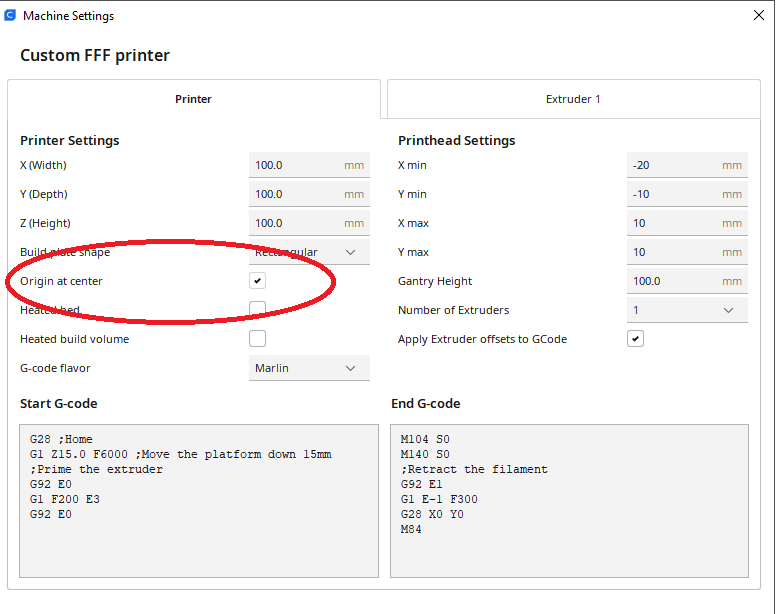
Task: Toggle Apply Extruder offsets to GCode
Action: [635, 339]
